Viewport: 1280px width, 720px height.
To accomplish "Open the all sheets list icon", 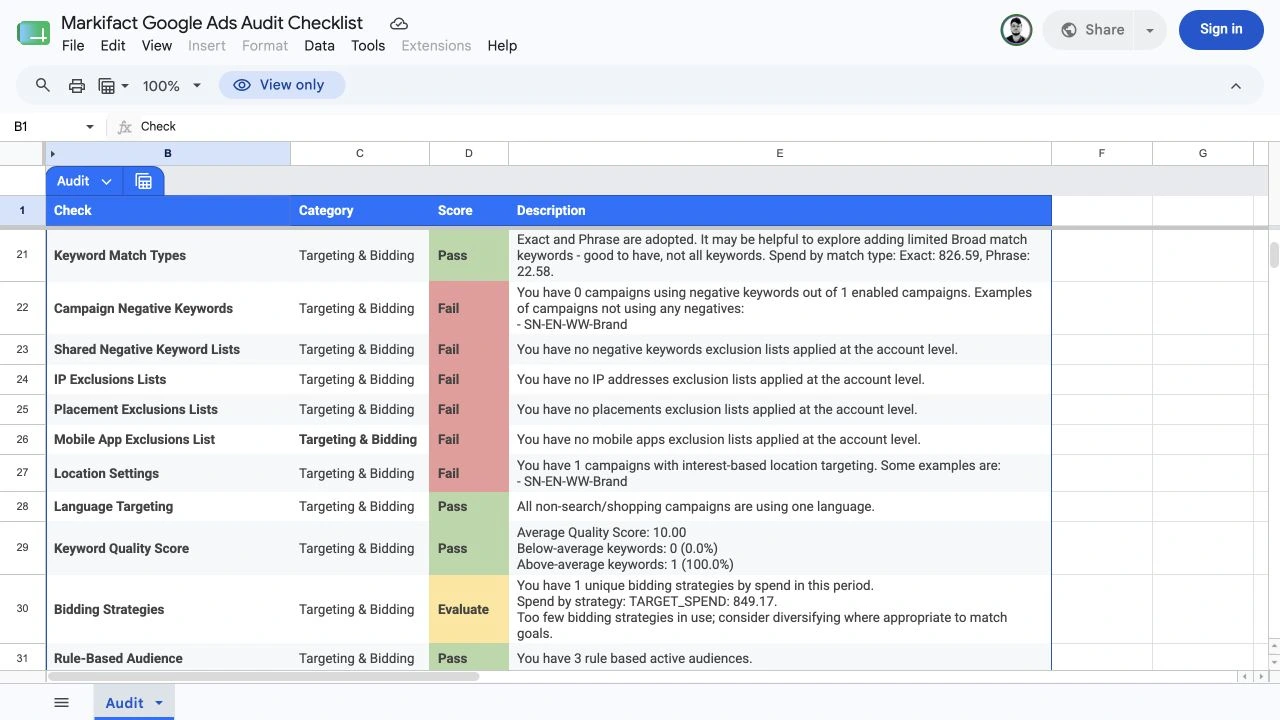I will tap(61, 703).
